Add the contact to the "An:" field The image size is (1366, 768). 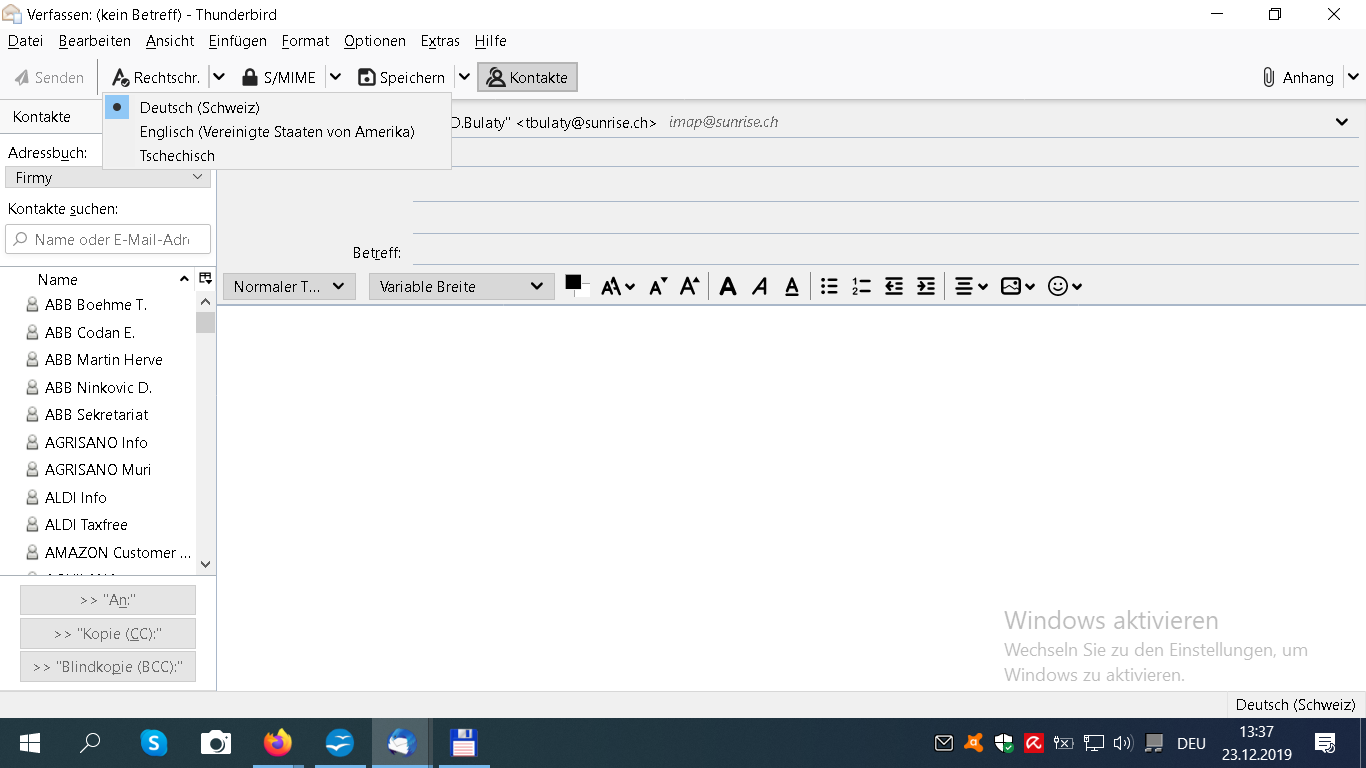point(108,600)
